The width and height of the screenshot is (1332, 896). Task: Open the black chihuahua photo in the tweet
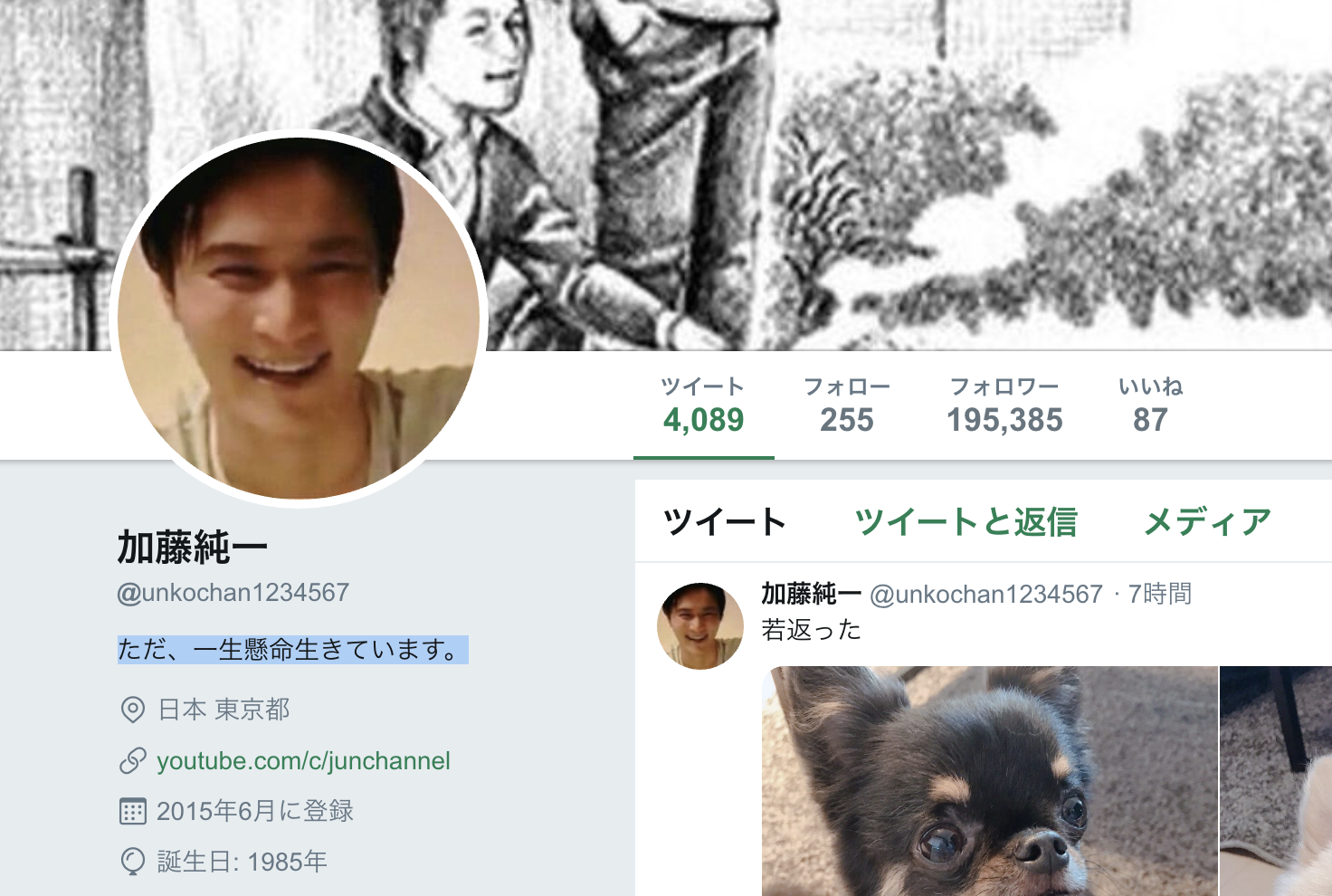[x=990, y=781]
